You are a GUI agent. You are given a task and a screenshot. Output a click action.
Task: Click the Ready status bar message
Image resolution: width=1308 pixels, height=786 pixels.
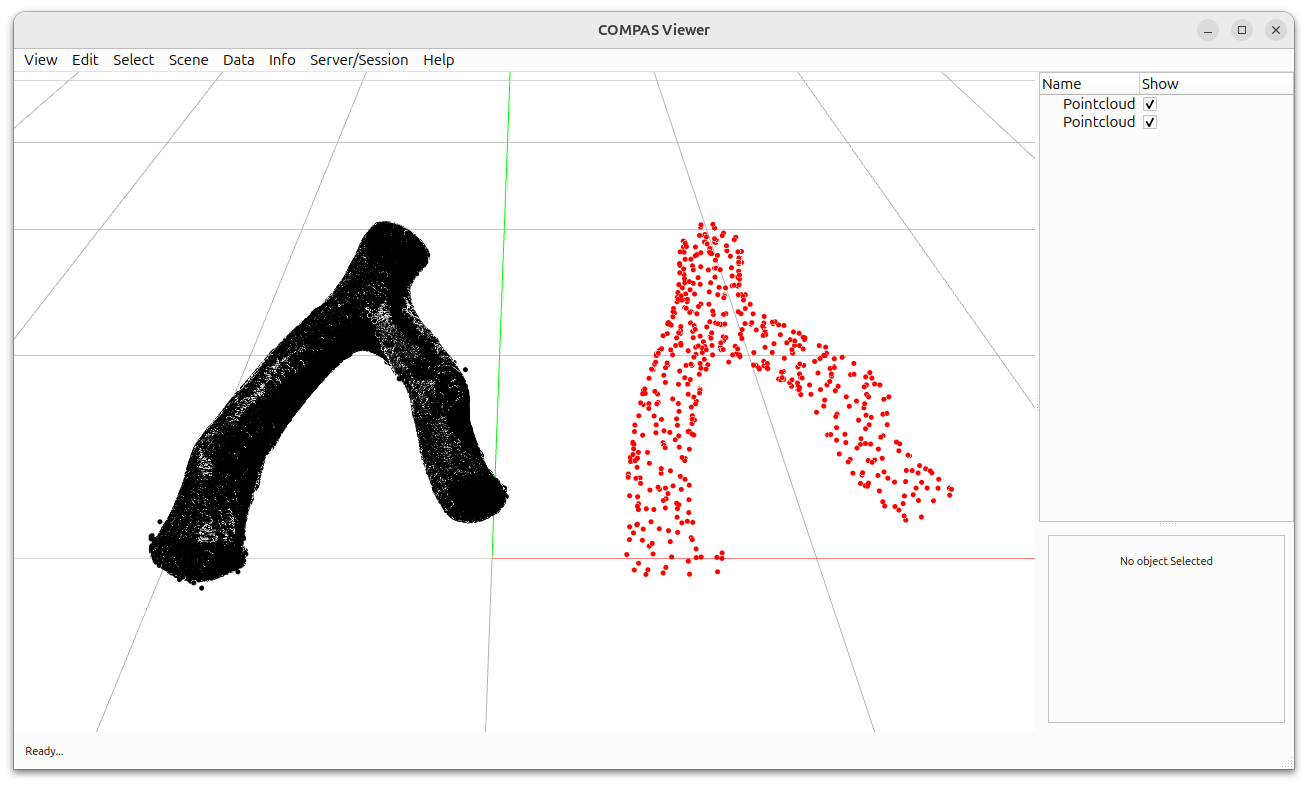coord(44,751)
